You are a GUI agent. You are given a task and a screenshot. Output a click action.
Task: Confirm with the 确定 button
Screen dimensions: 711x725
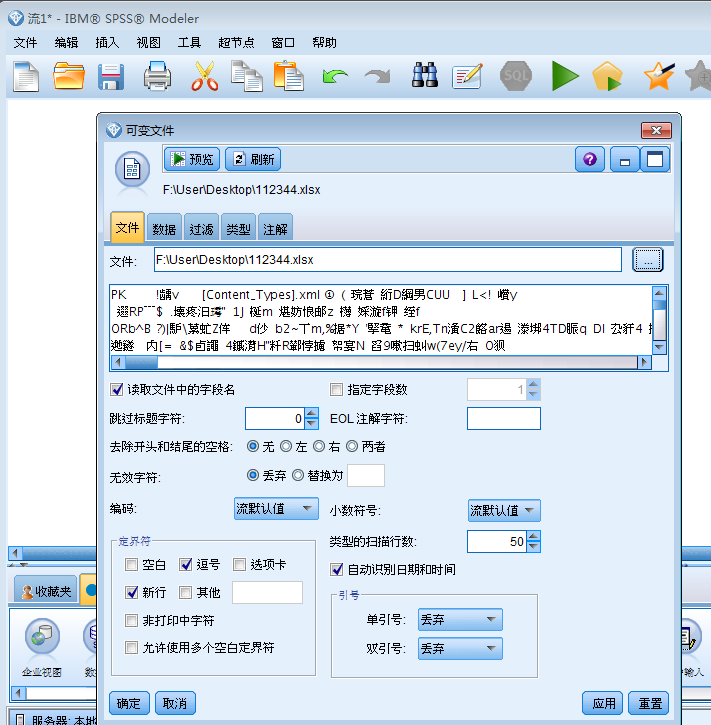[129, 703]
